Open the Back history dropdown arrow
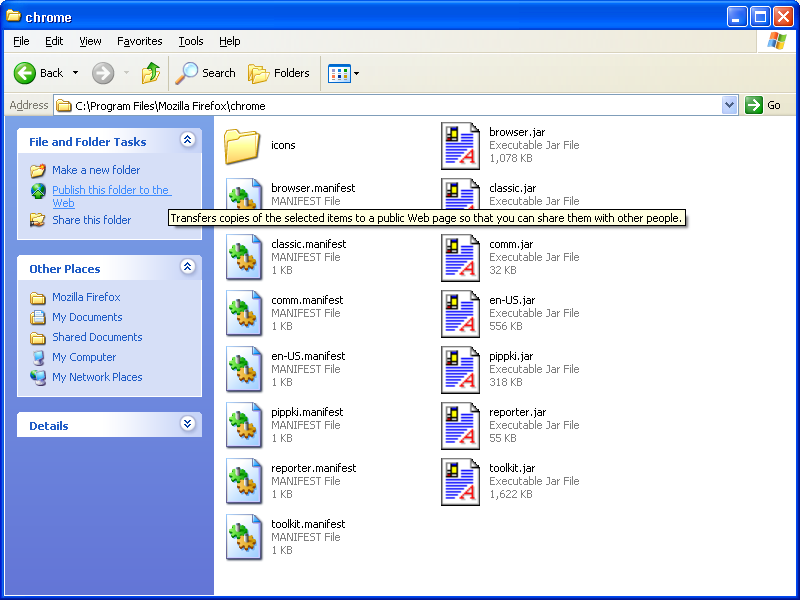Screen dimensions: 800x600 (x=75, y=73)
